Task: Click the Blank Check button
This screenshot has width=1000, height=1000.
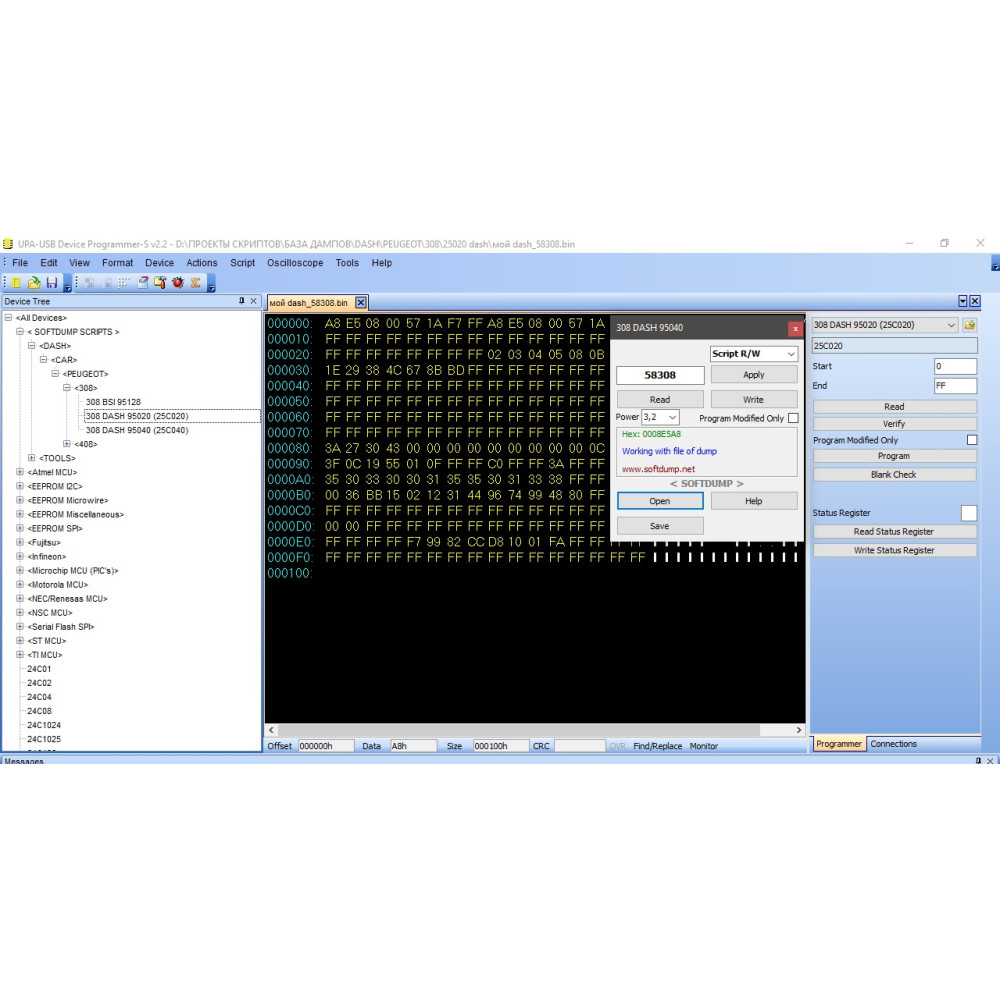Action: (894, 474)
